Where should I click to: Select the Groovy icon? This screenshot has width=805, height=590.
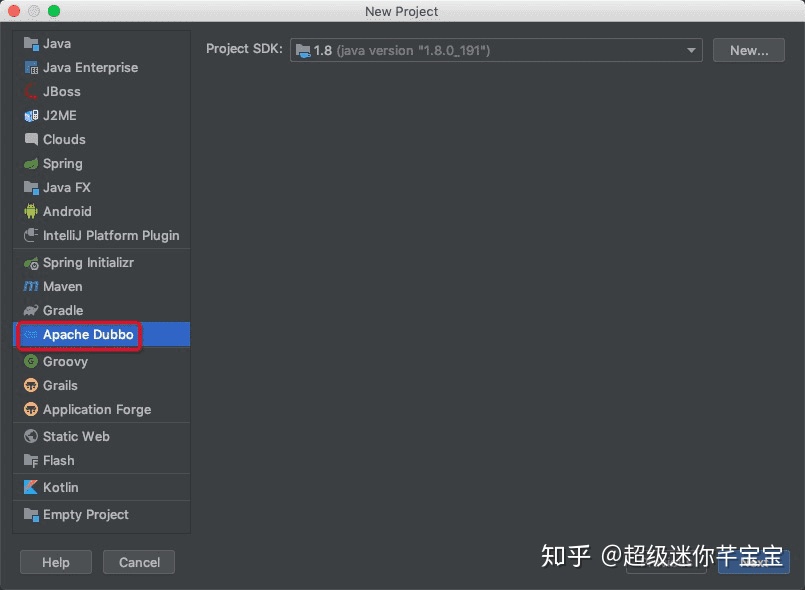(x=31, y=361)
